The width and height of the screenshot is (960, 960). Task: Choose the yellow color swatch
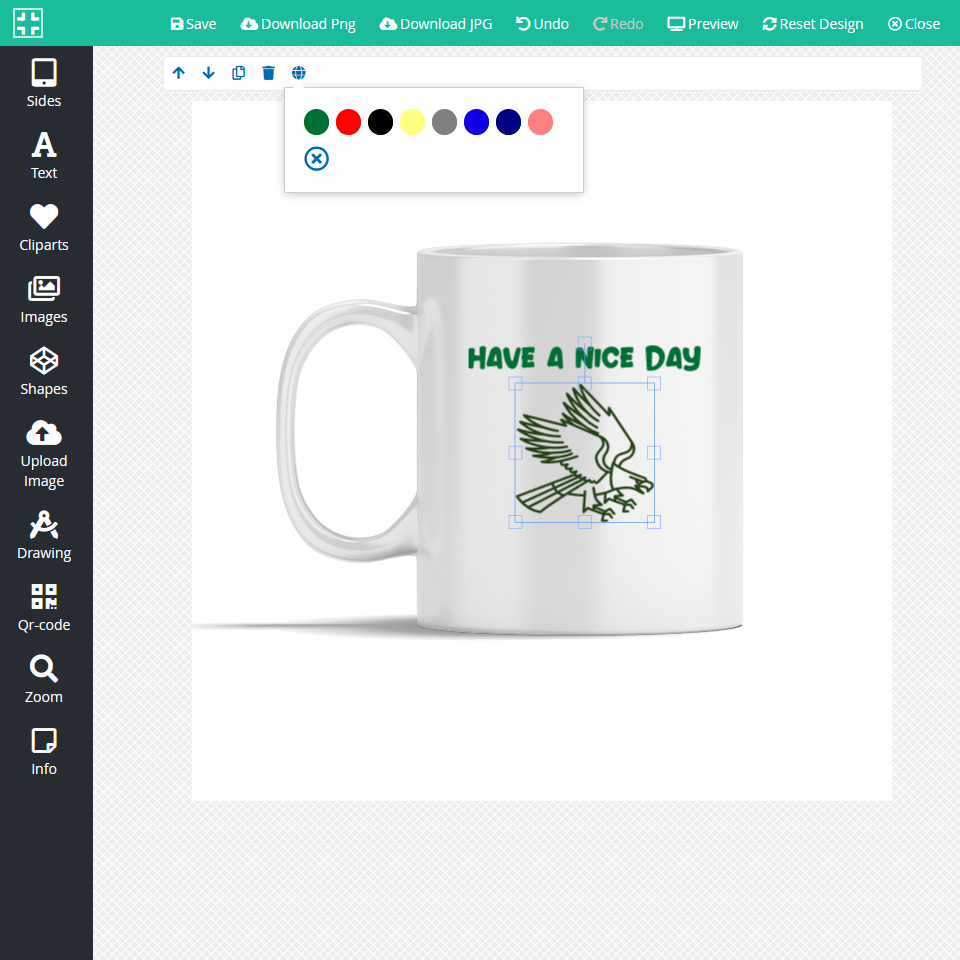pyautogui.click(x=412, y=123)
